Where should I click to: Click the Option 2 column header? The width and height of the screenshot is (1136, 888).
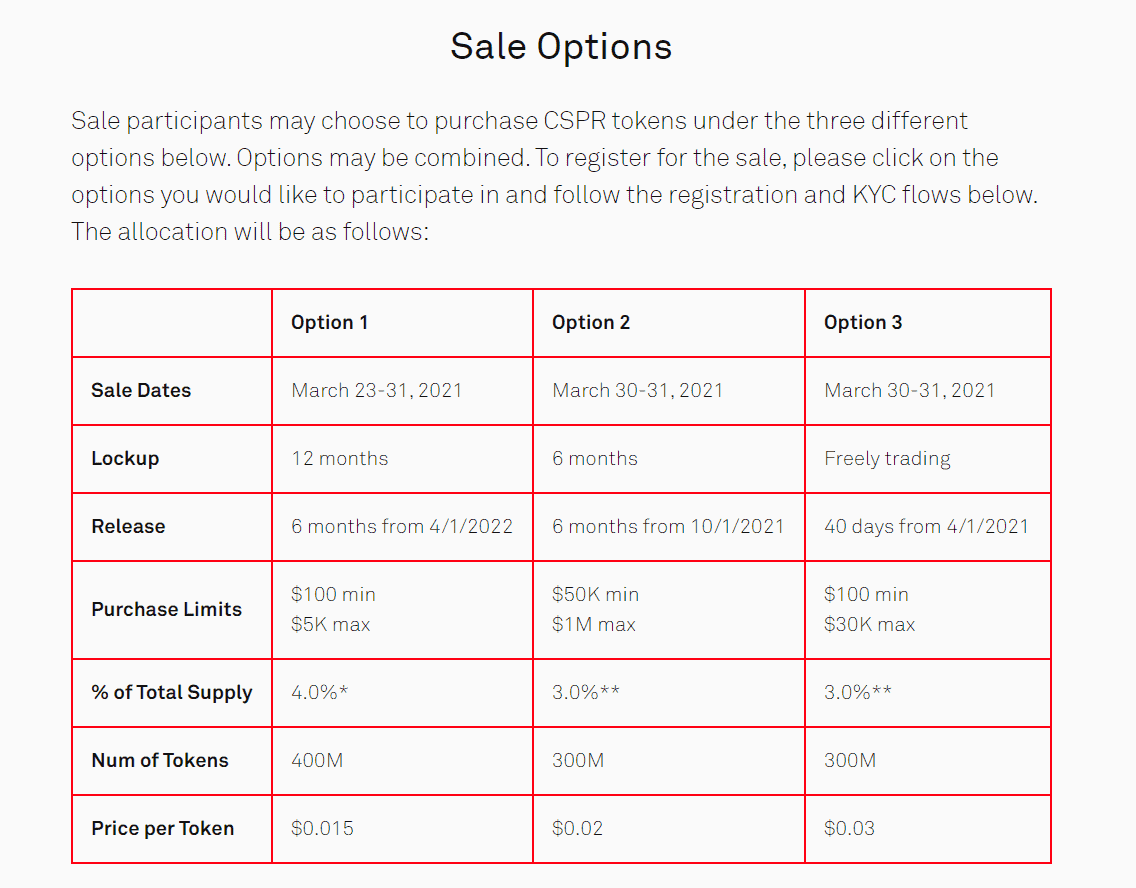(x=591, y=323)
